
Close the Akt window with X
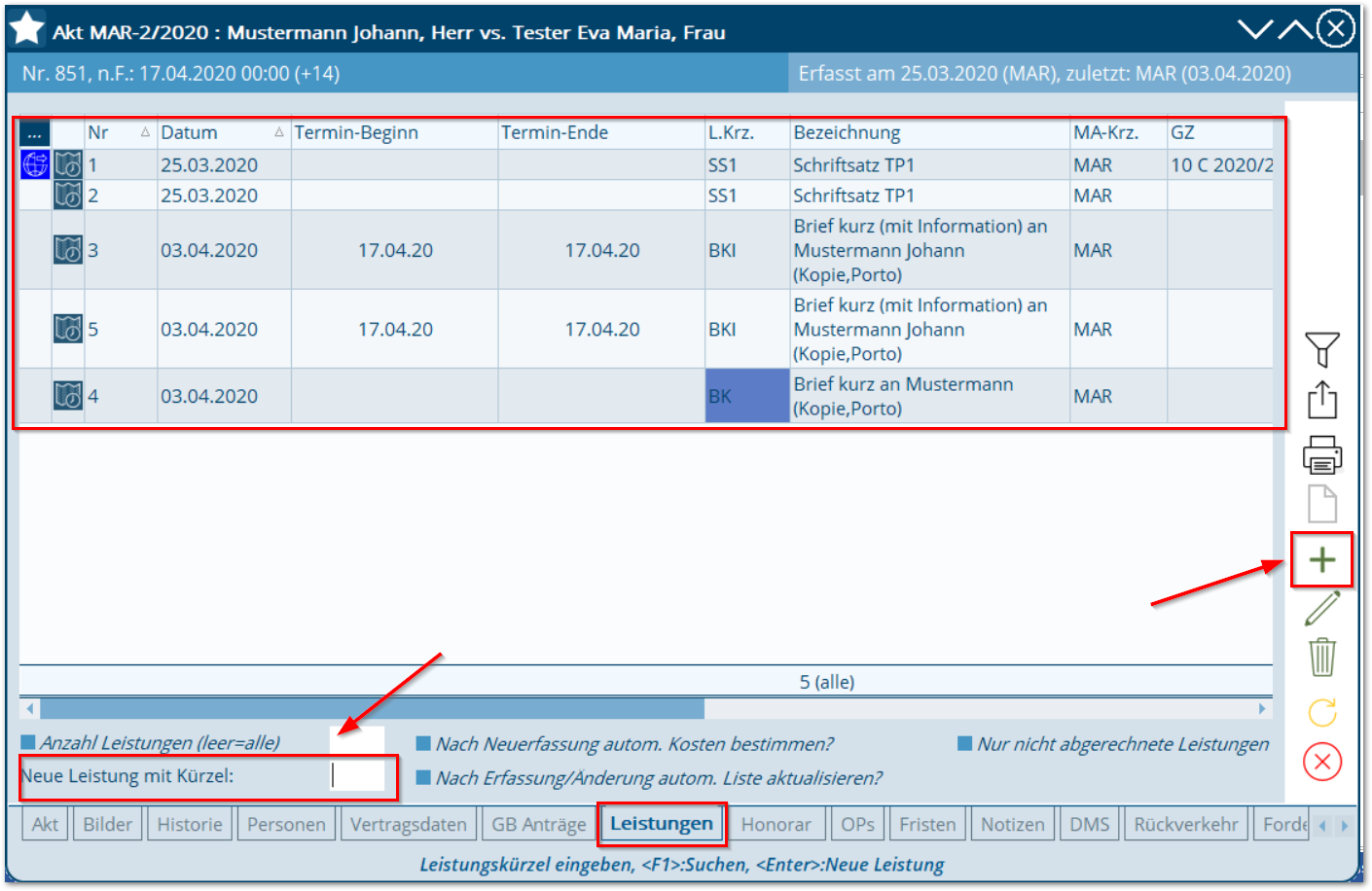click(x=1336, y=28)
